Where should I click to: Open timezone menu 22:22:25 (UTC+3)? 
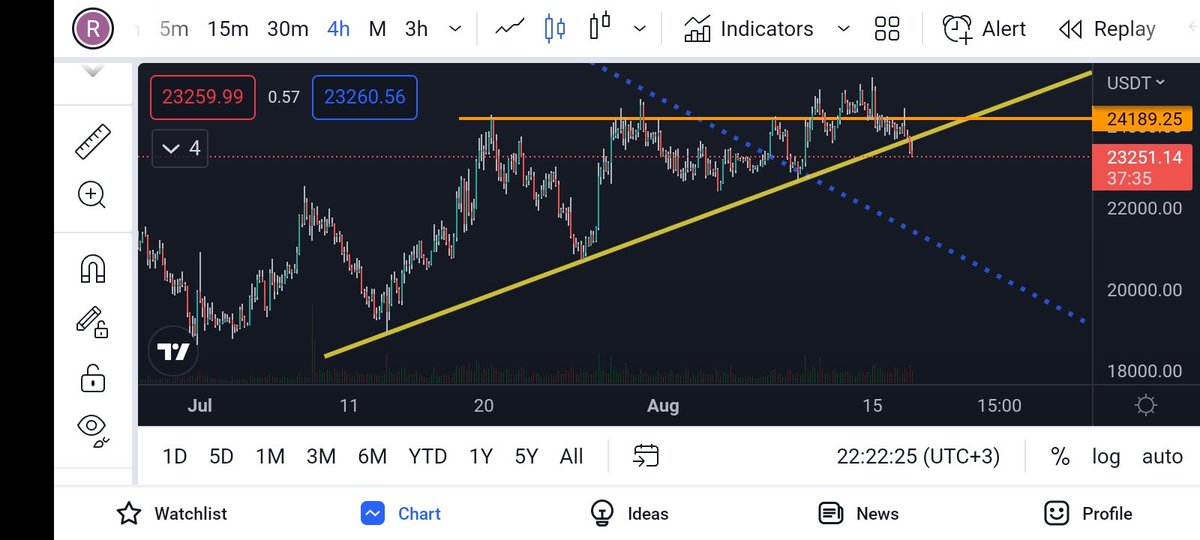pyautogui.click(x=918, y=456)
